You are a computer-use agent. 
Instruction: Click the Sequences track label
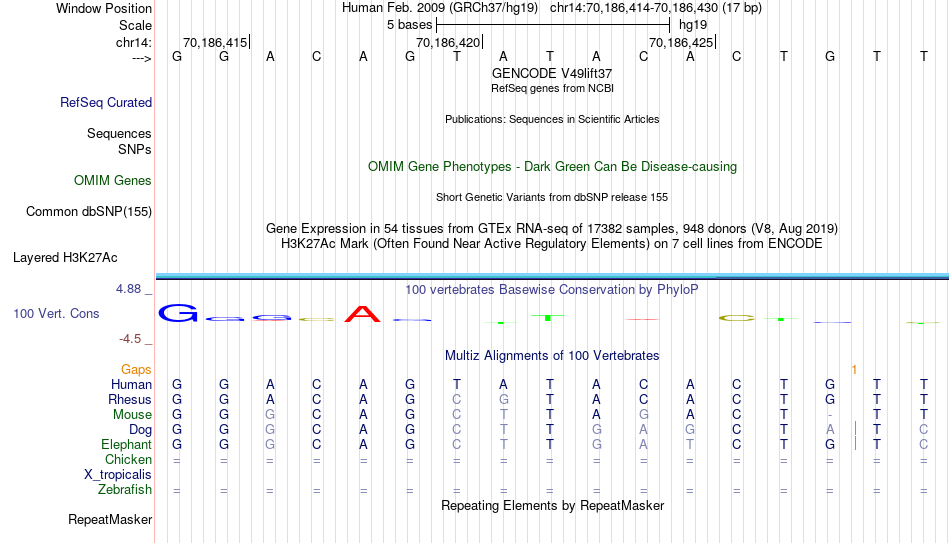(119, 133)
